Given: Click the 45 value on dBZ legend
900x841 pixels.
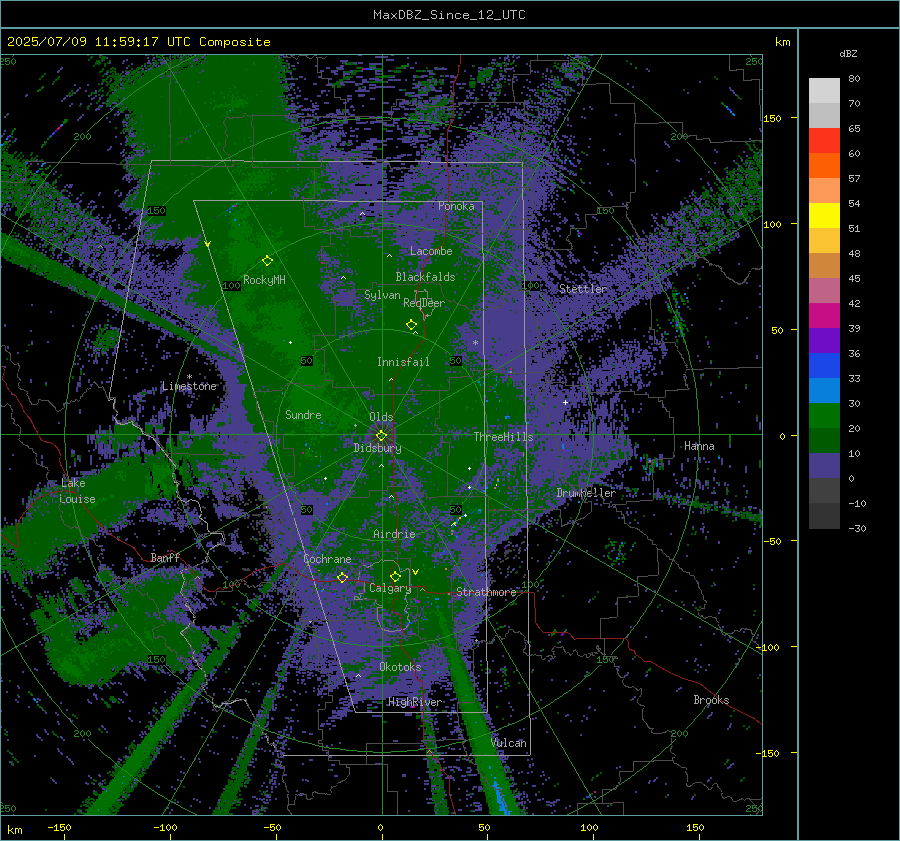Looking at the screenshot, I should coord(854,278).
